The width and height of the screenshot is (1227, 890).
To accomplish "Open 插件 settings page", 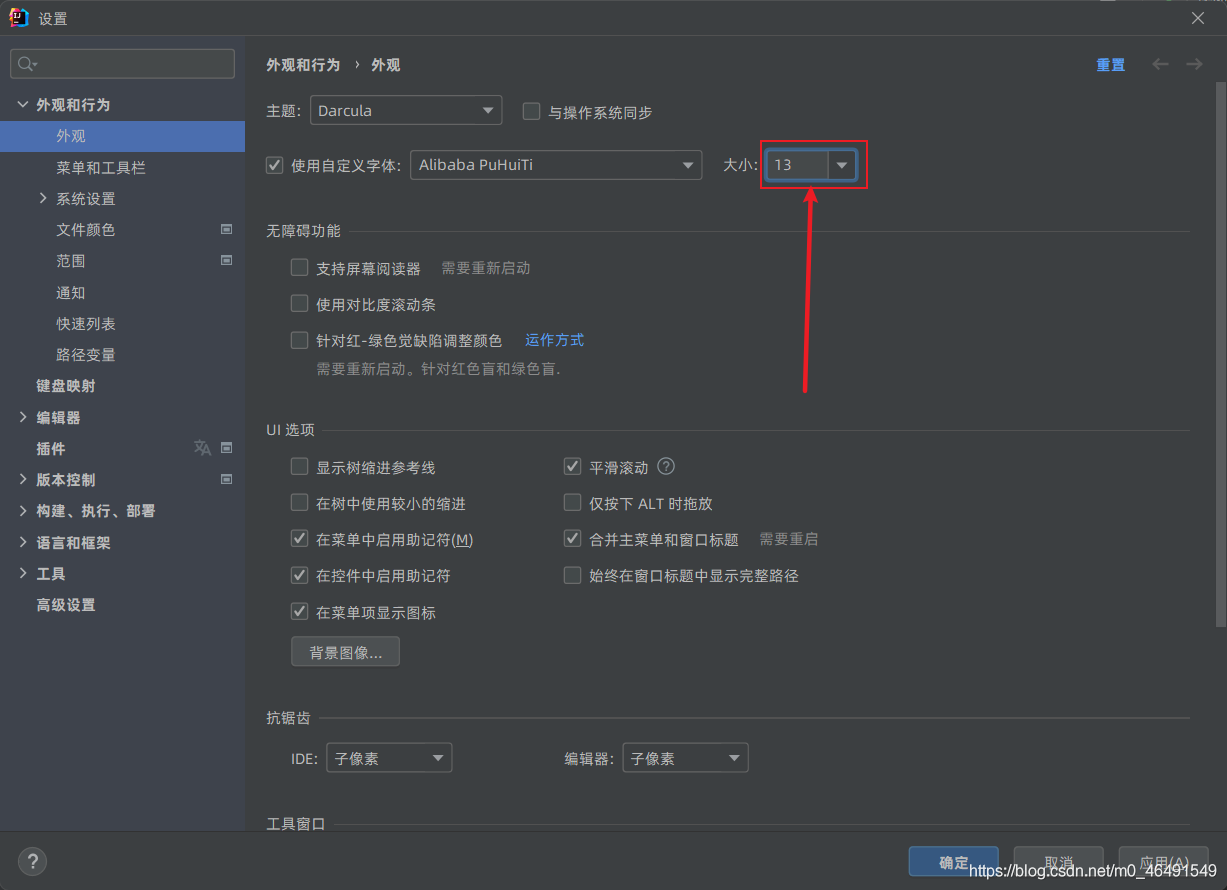I will pyautogui.click(x=122, y=448).
